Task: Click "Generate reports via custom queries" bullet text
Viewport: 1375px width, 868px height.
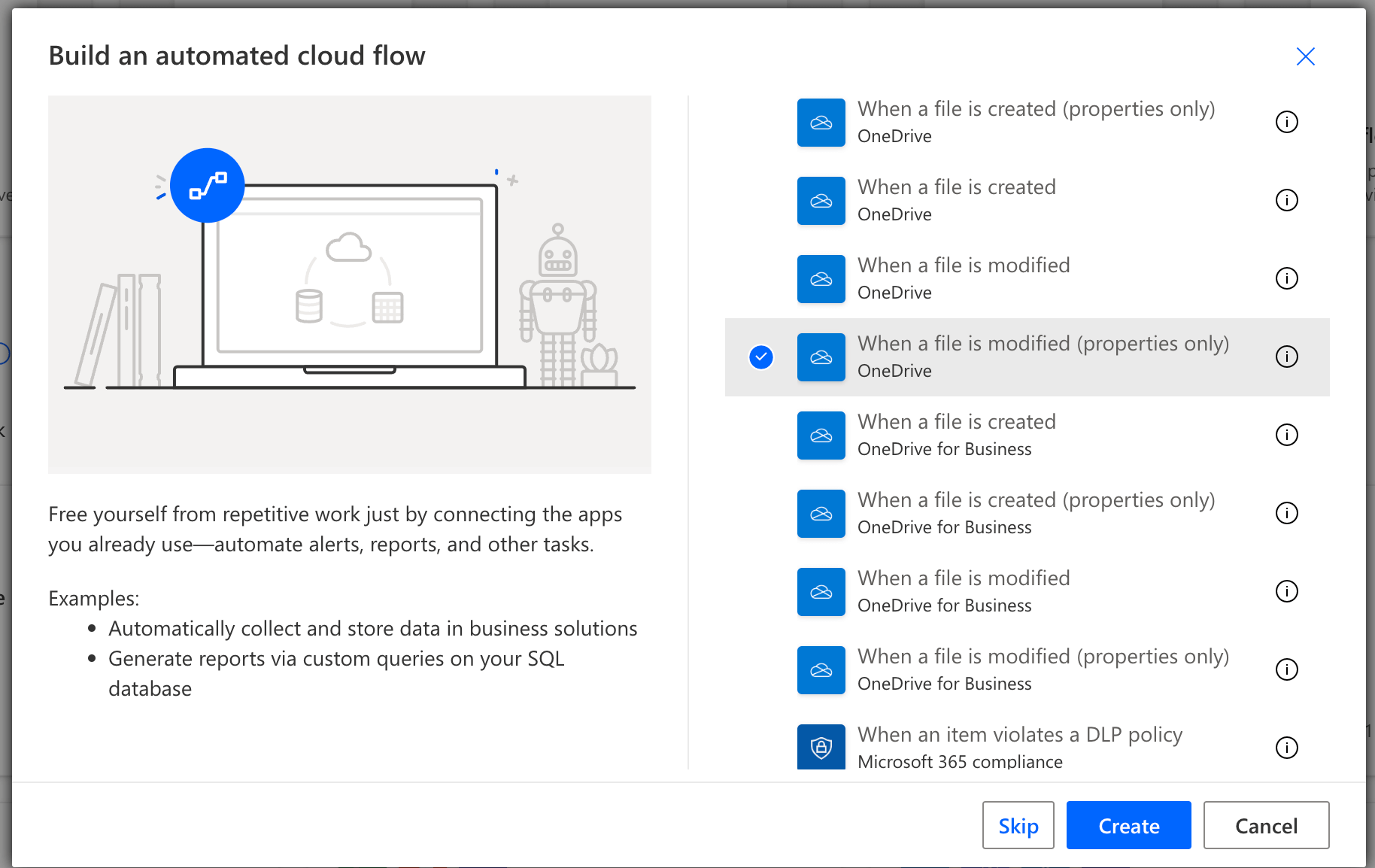Action: pyautogui.click(x=336, y=674)
